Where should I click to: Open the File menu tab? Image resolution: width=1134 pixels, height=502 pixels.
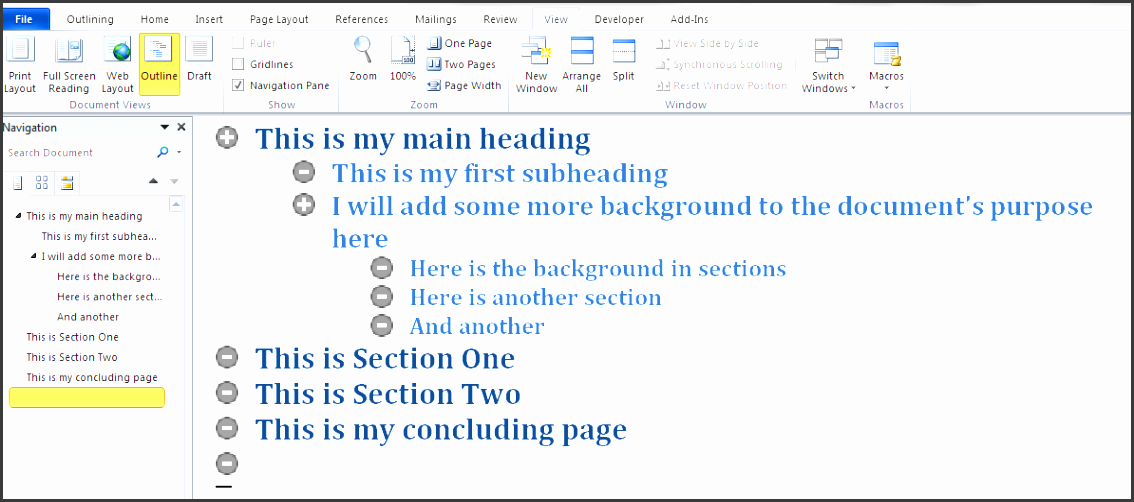pyautogui.click(x=25, y=19)
